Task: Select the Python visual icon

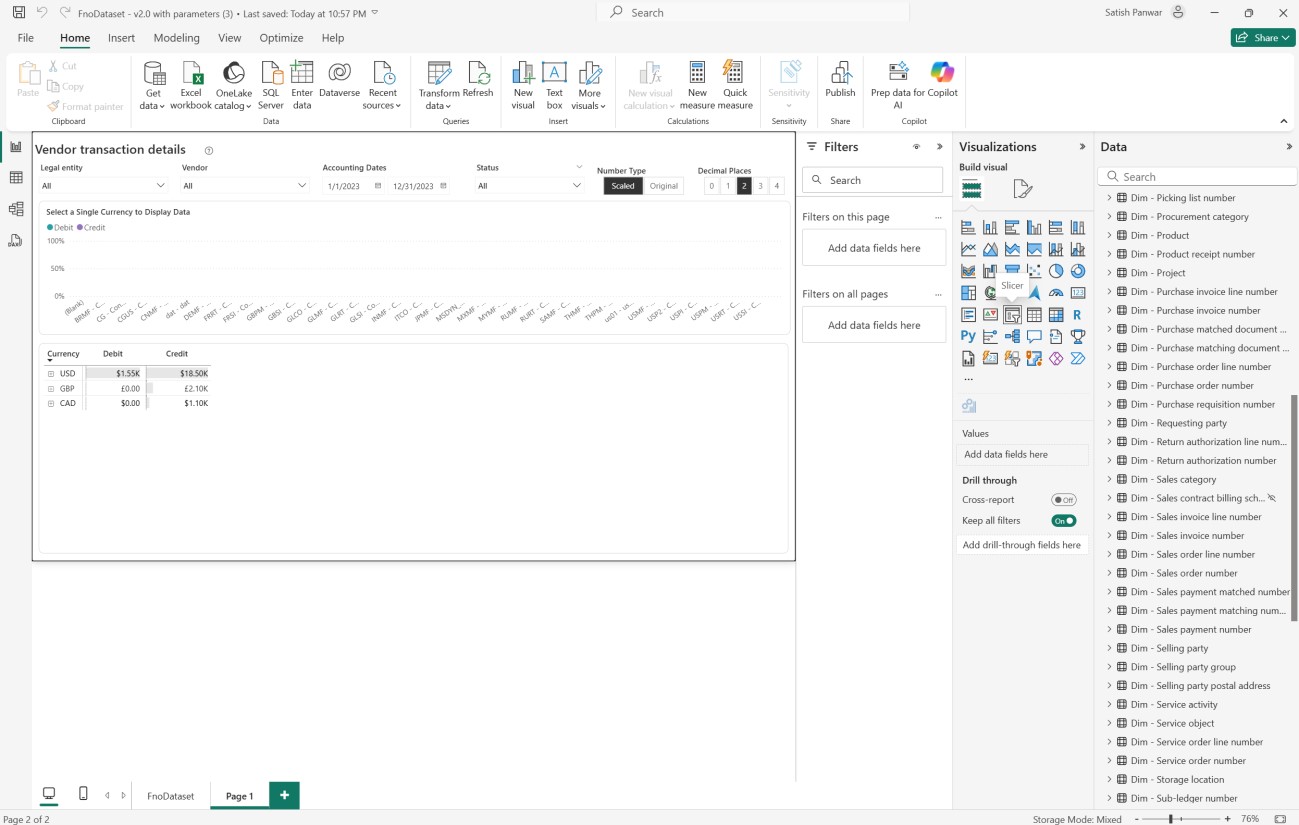Action: click(x=968, y=337)
